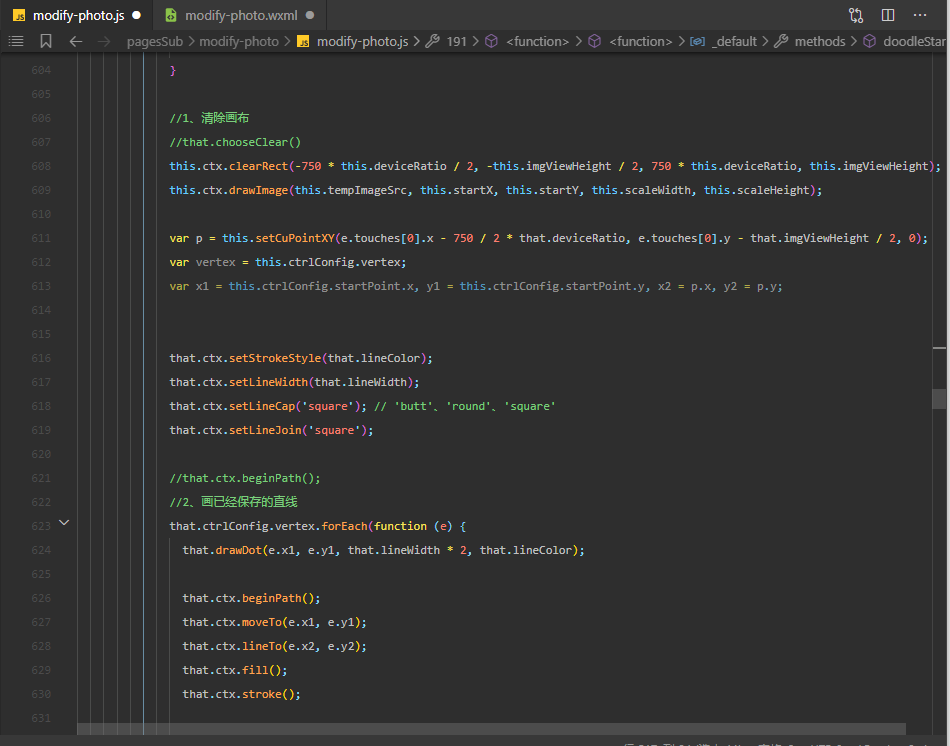The width and height of the screenshot is (950, 746).
Task: Click on setLineJoin in line 619
Action: point(265,430)
